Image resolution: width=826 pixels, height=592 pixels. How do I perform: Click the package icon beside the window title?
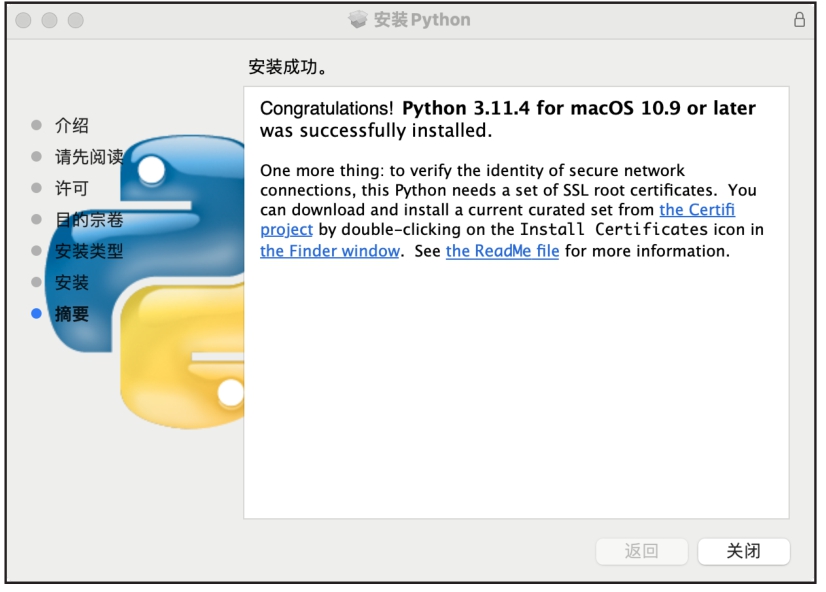click(x=358, y=20)
